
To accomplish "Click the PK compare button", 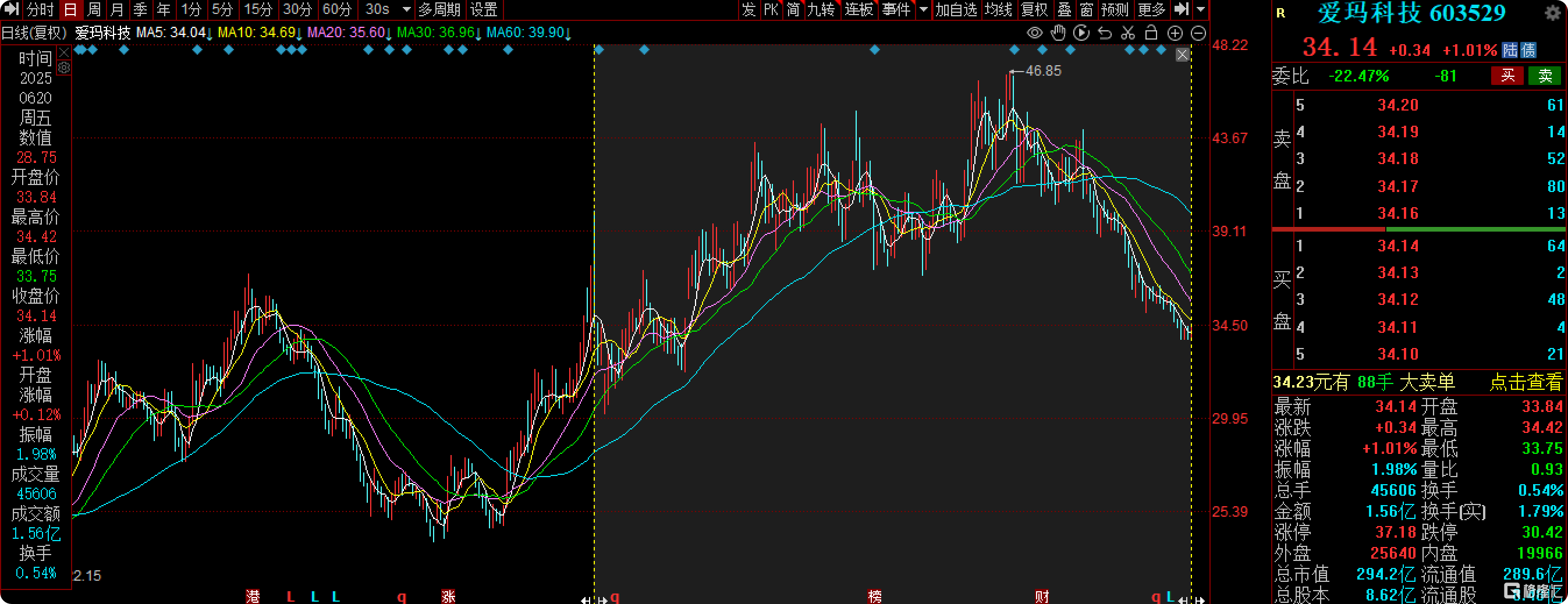I will click(771, 9).
